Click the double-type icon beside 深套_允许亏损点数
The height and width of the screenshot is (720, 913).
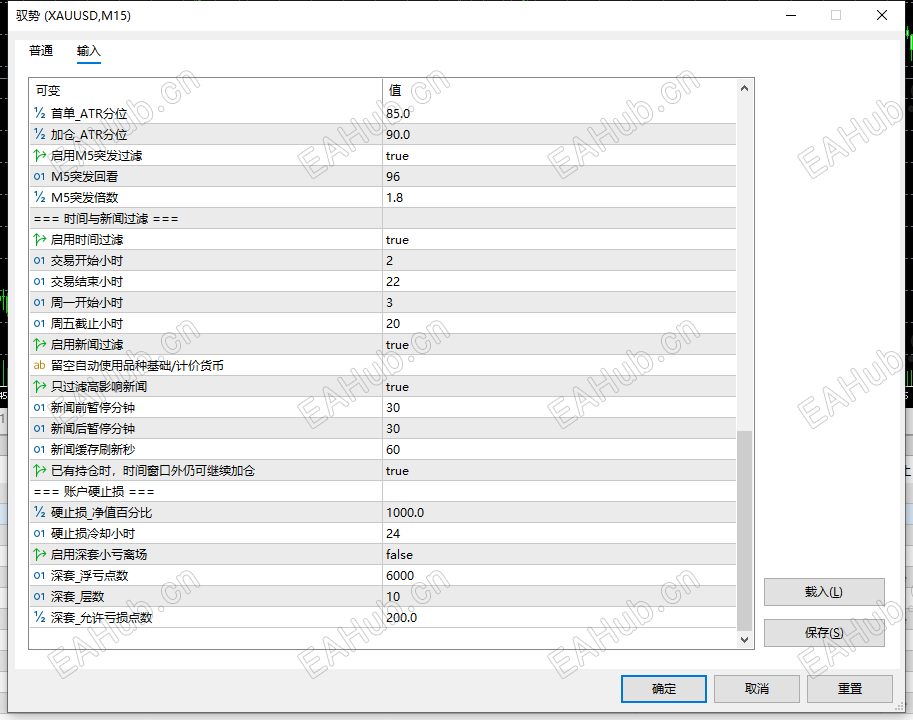tap(40, 618)
